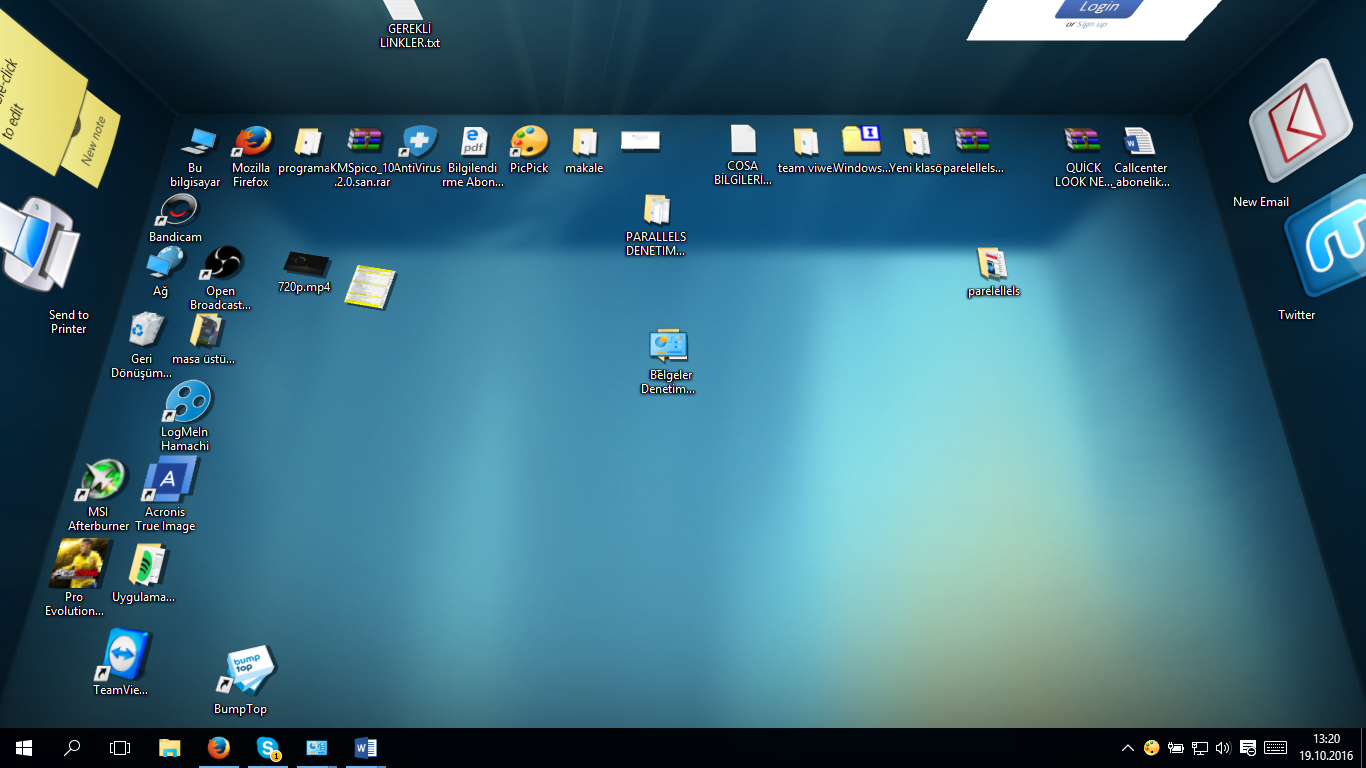Image resolution: width=1366 pixels, height=768 pixels.
Task: Expand hidden icons in the system tray
Action: click(1126, 747)
